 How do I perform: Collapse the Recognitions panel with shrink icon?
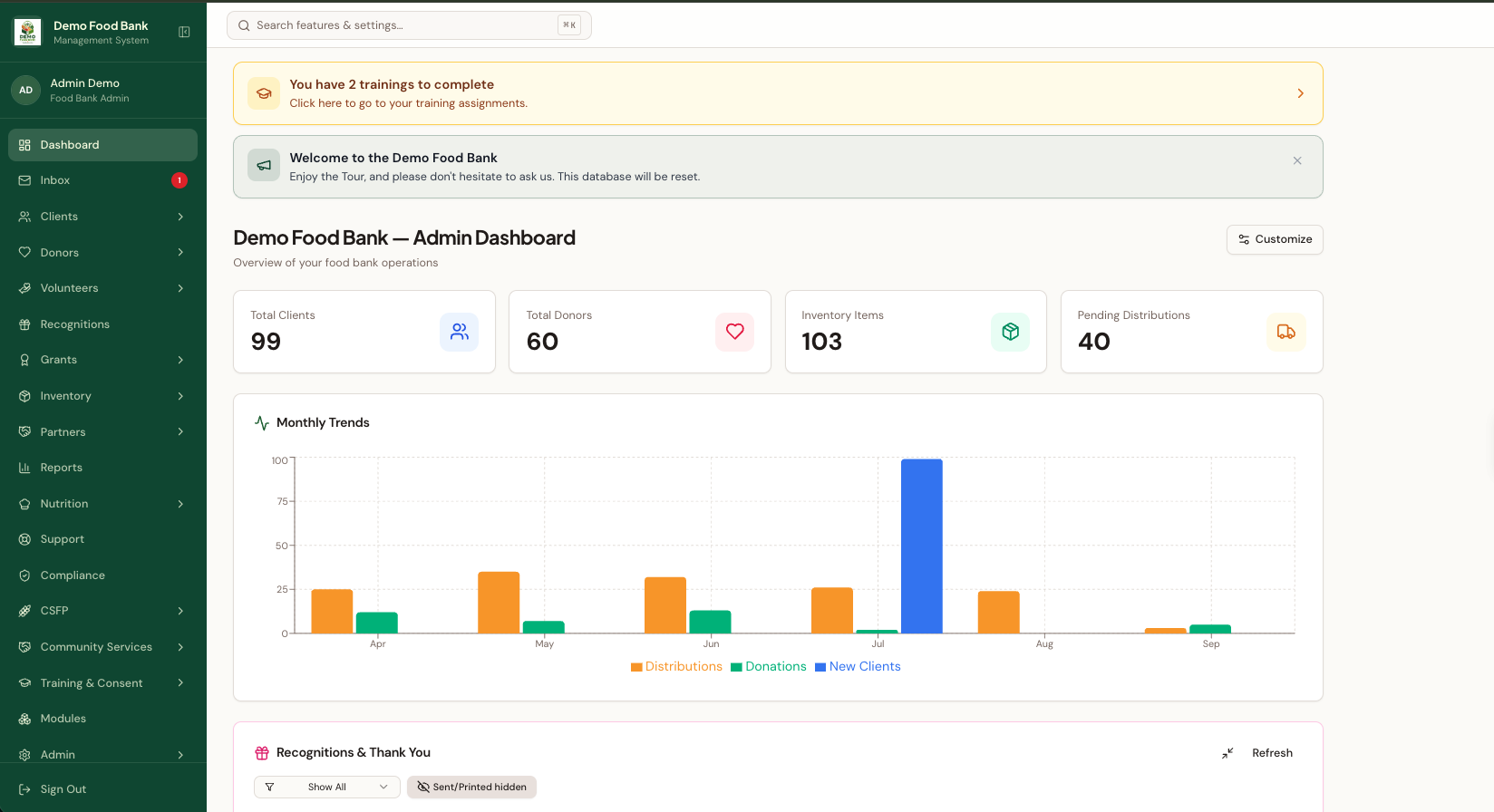tap(1227, 753)
